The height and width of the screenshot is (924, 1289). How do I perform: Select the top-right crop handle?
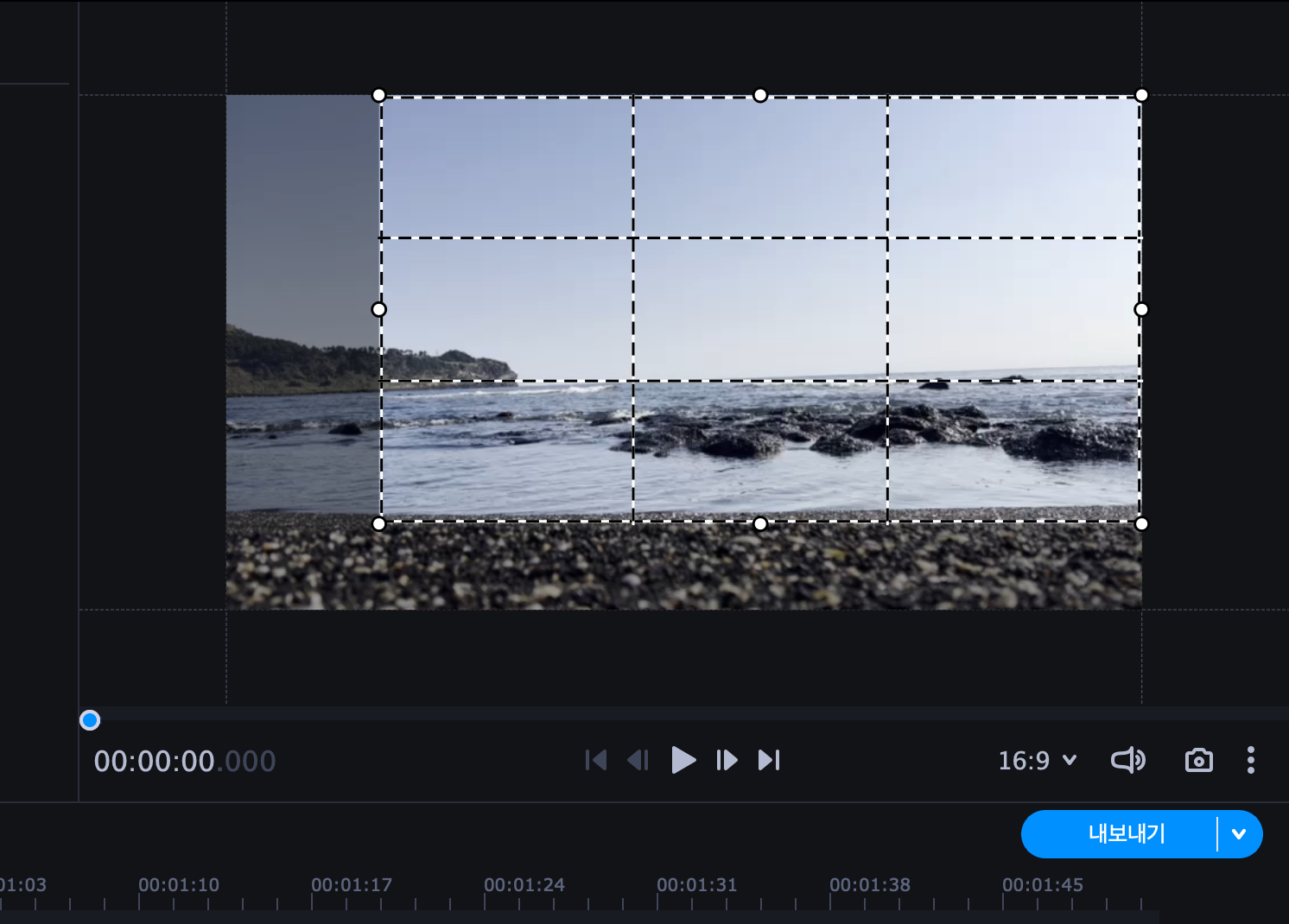pos(1141,95)
